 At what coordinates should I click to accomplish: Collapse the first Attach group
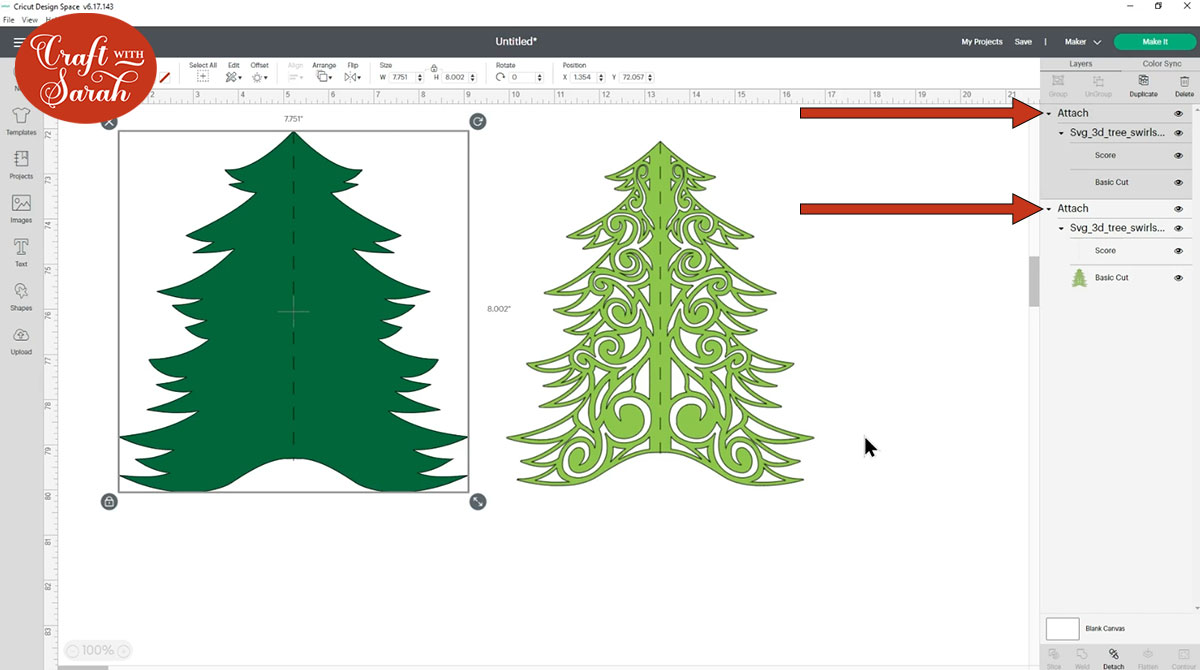(x=1049, y=113)
